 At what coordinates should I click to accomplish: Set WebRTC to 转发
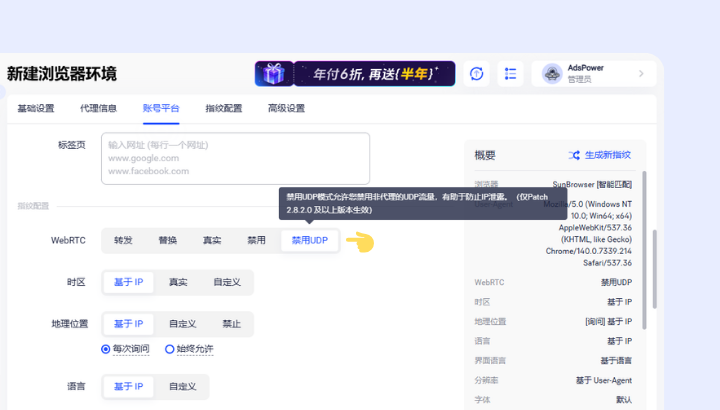[123, 241]
